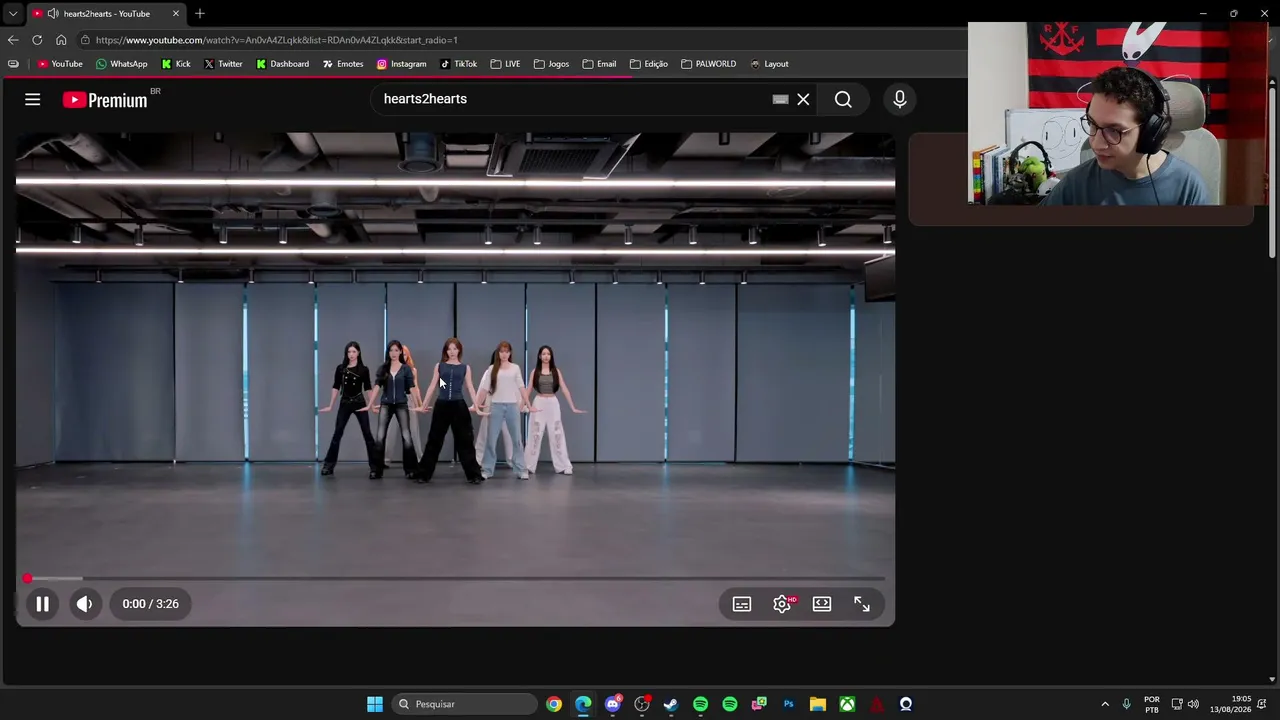Start a voice search with the microphone

point(900,99)
